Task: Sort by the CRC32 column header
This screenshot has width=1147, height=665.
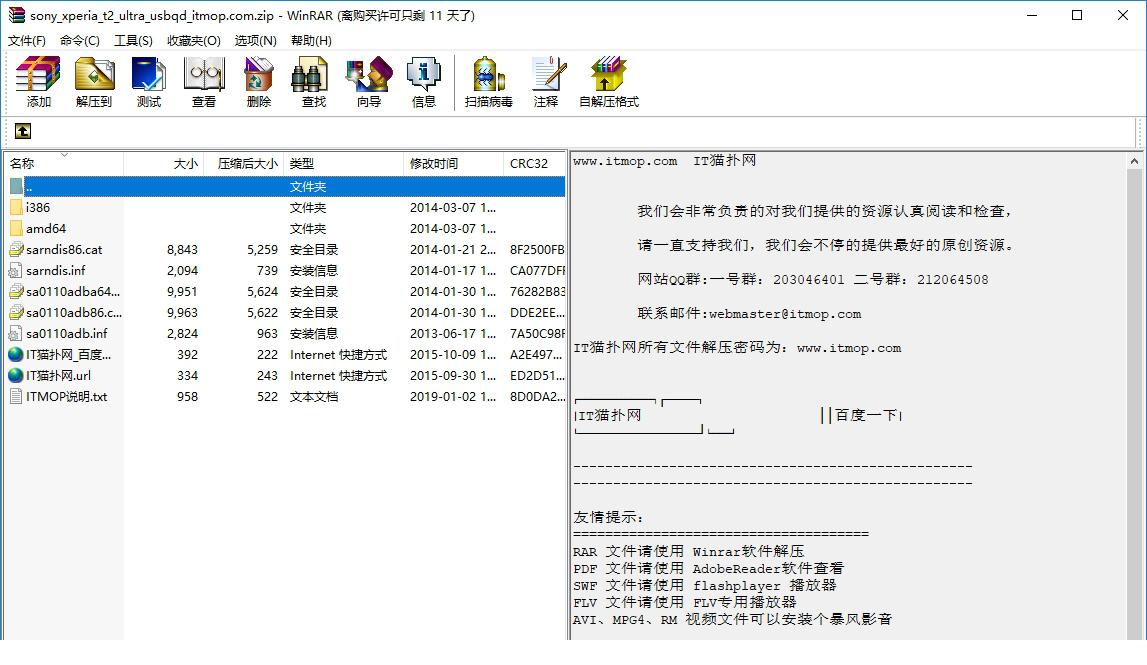Action: tap(534, 163)
